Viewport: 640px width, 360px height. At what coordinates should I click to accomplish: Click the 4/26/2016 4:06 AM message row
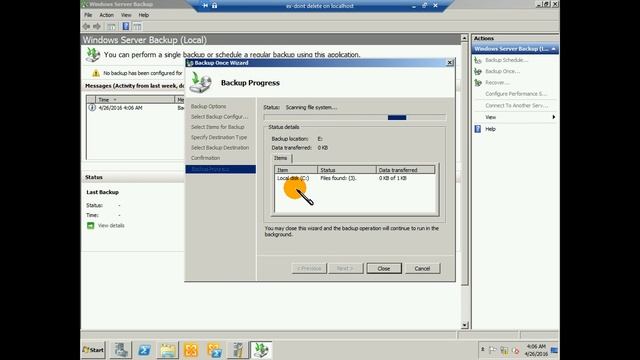pos(136,108)
